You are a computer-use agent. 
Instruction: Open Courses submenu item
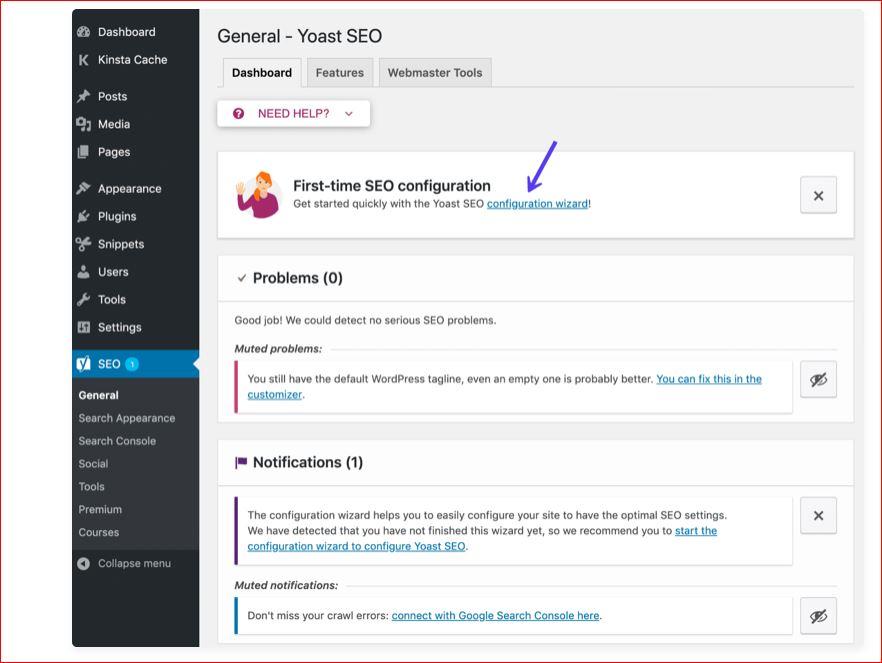point(98,532)
